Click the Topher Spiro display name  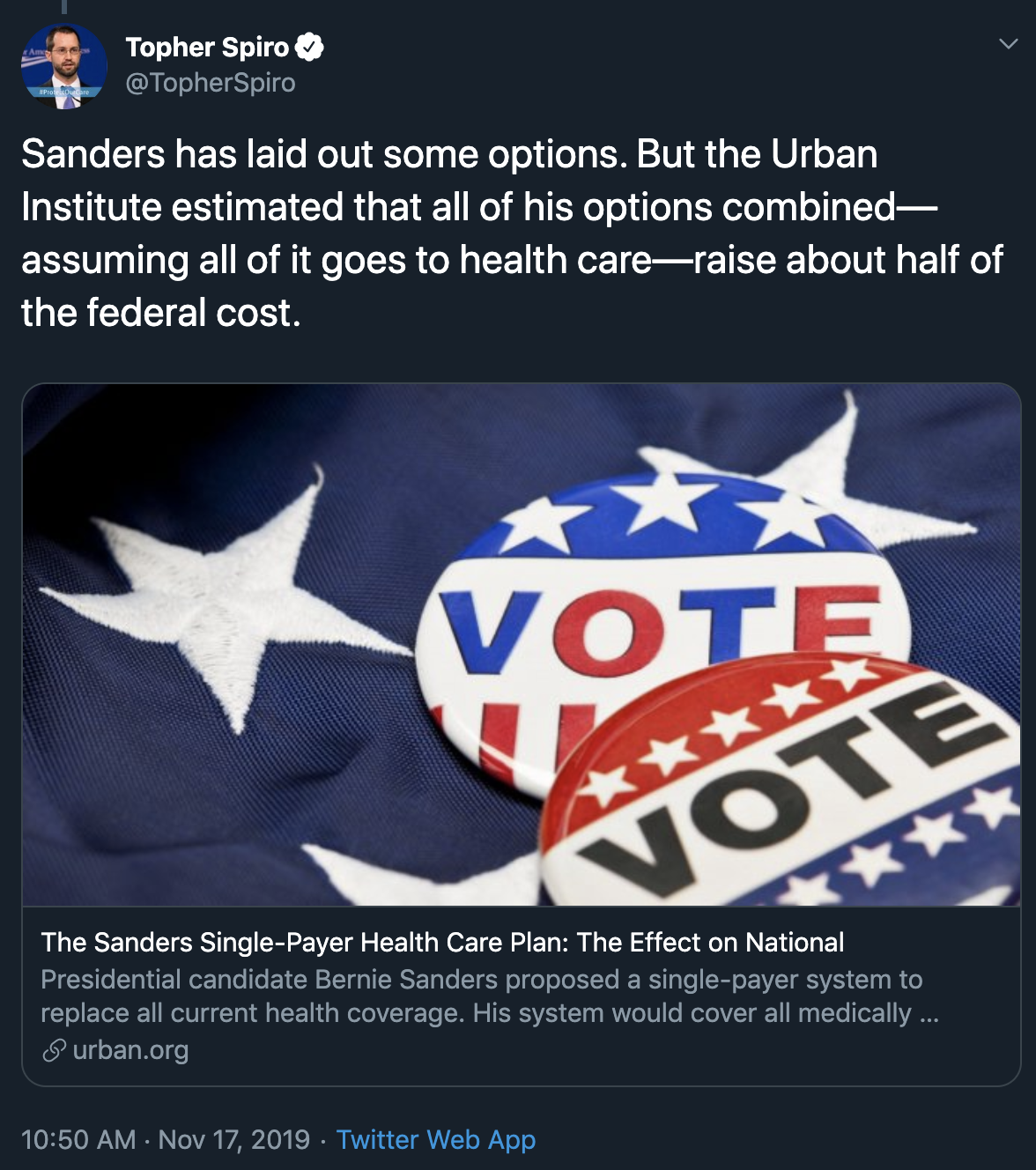coord(207,47)
